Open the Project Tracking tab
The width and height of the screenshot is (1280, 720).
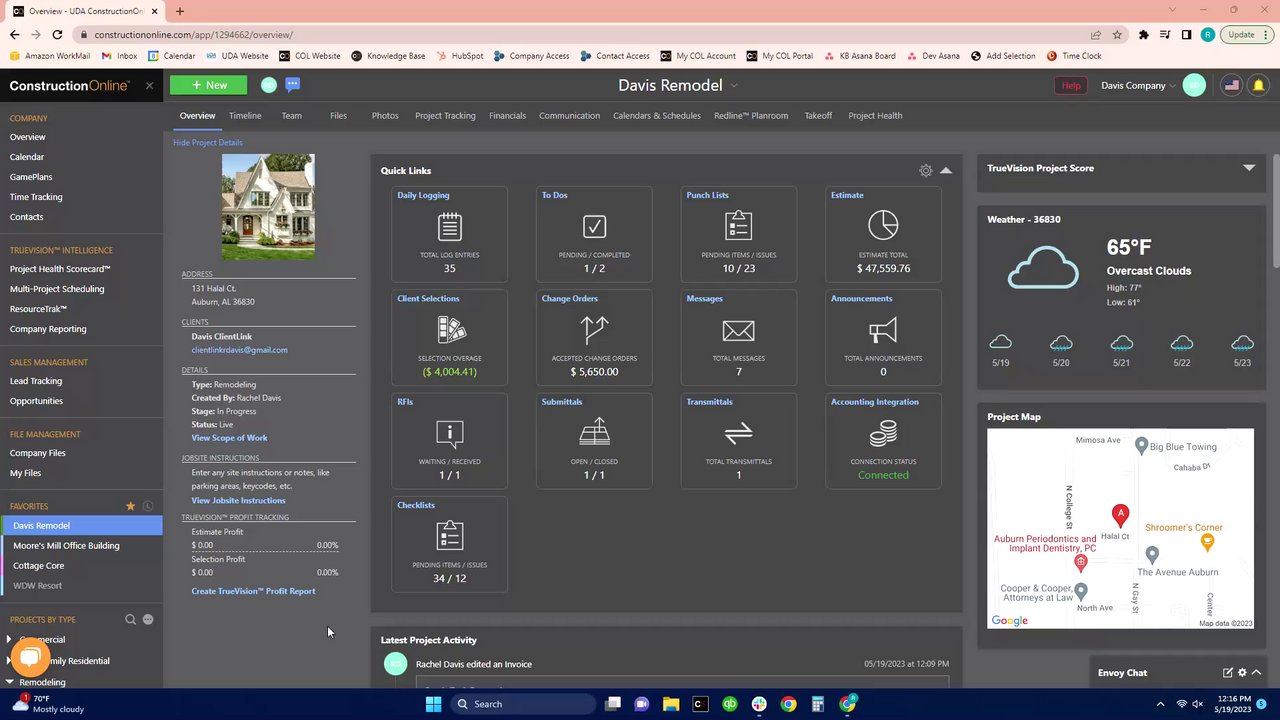[x=445, y=116]
